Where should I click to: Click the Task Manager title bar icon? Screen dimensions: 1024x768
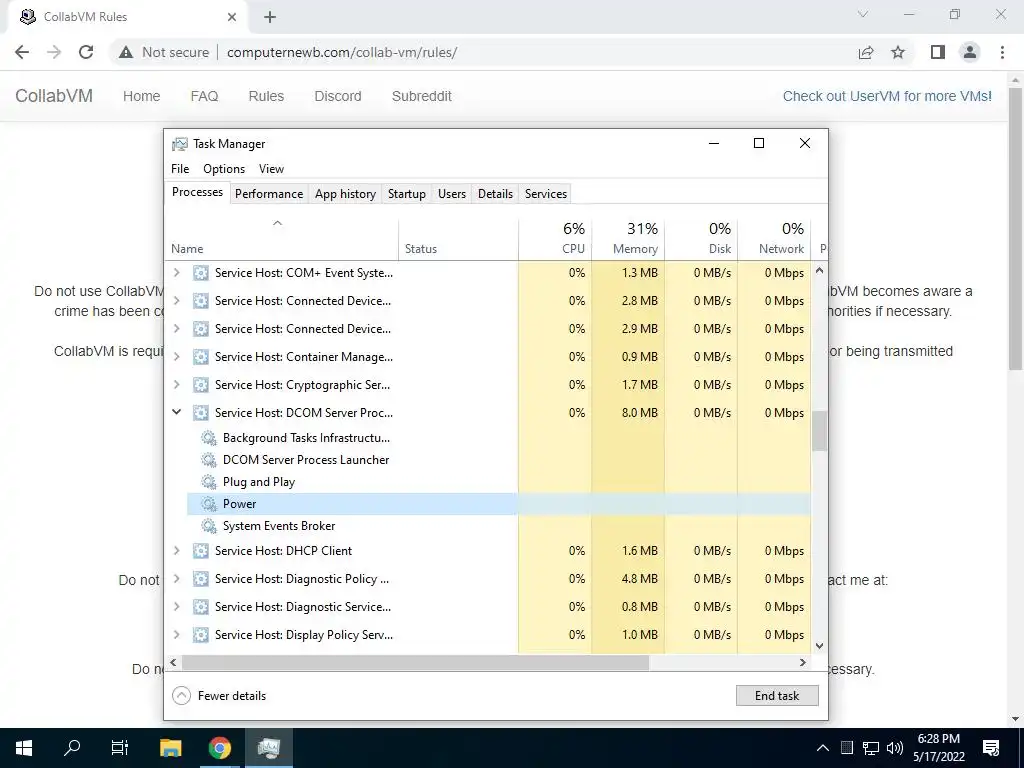click(x=180, y=144)
